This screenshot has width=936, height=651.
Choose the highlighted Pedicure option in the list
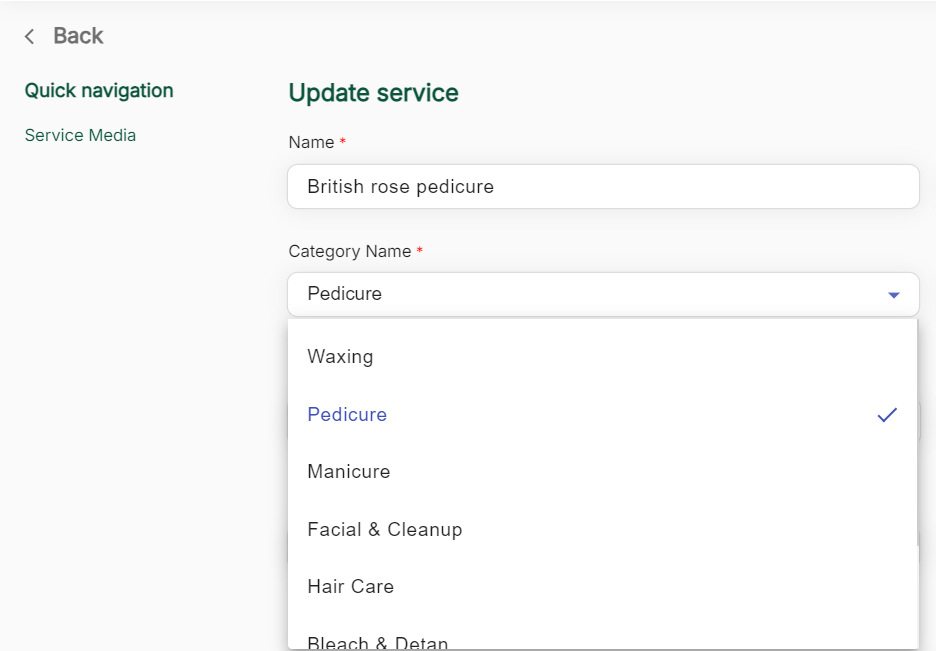347,415
